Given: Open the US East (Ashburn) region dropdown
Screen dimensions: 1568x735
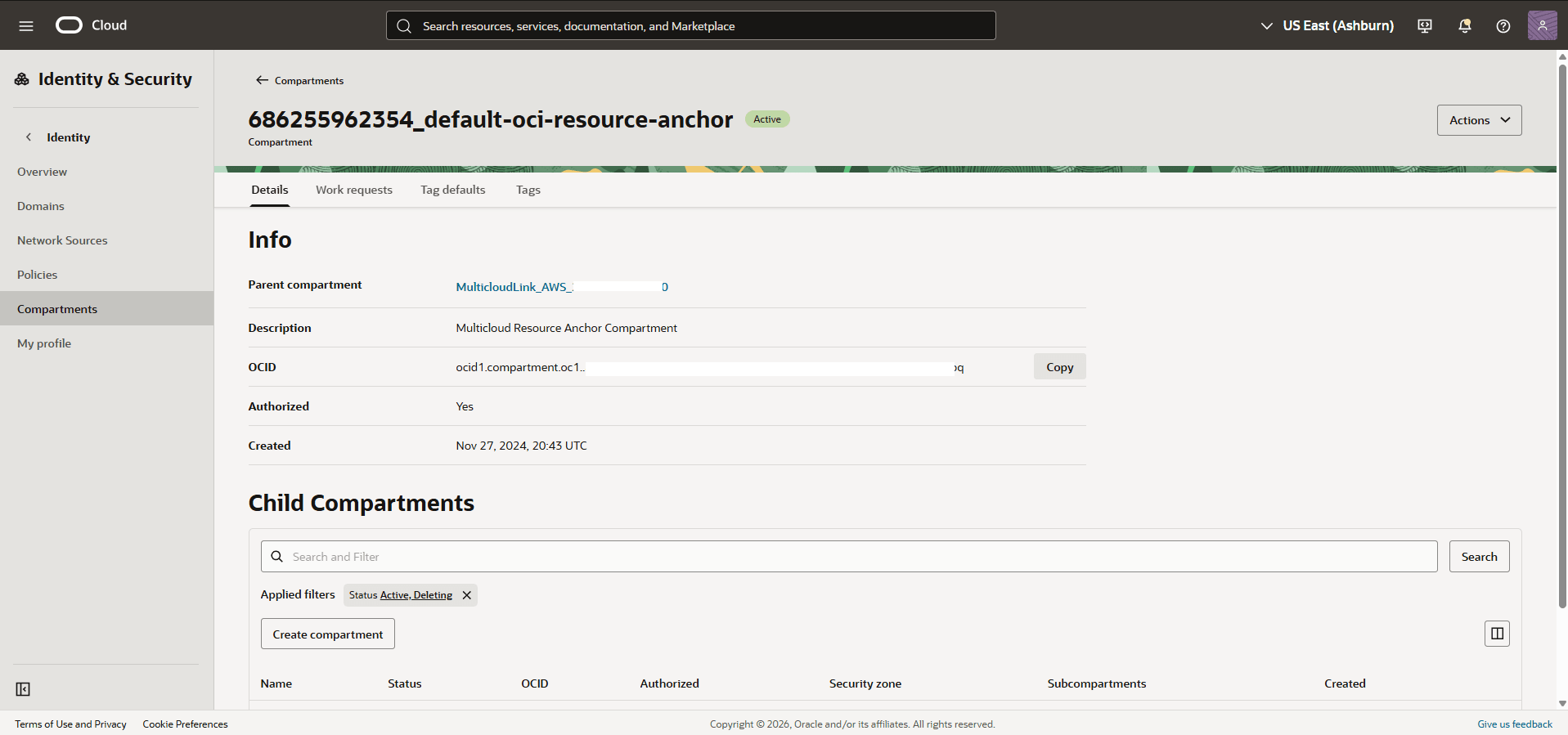Looking at the screenshot, I should tap(1327, 26).
